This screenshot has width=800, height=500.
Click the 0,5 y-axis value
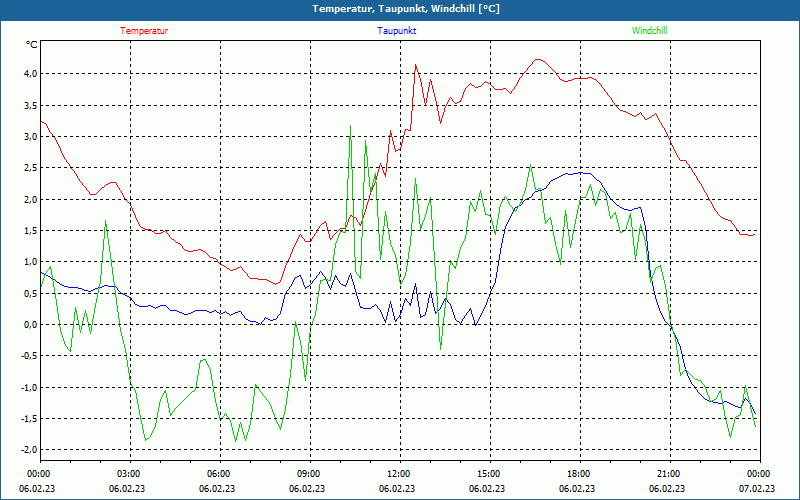click(x=31, y=293)
